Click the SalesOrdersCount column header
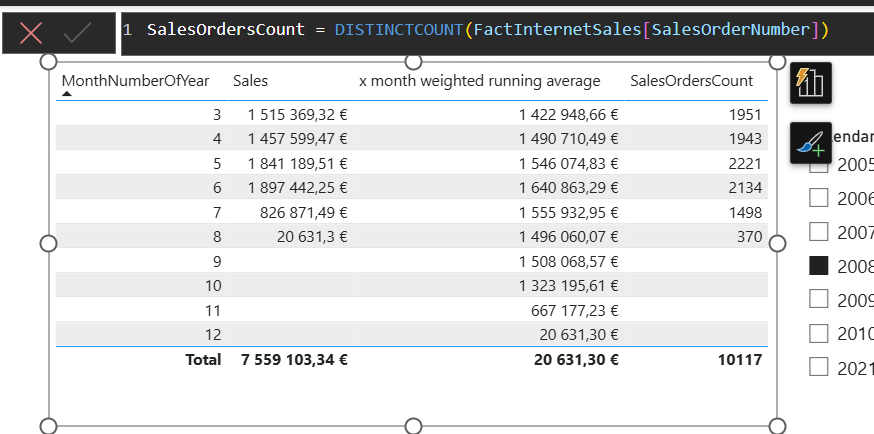Viewport: 874px width, 434px height. coord(692,81)
